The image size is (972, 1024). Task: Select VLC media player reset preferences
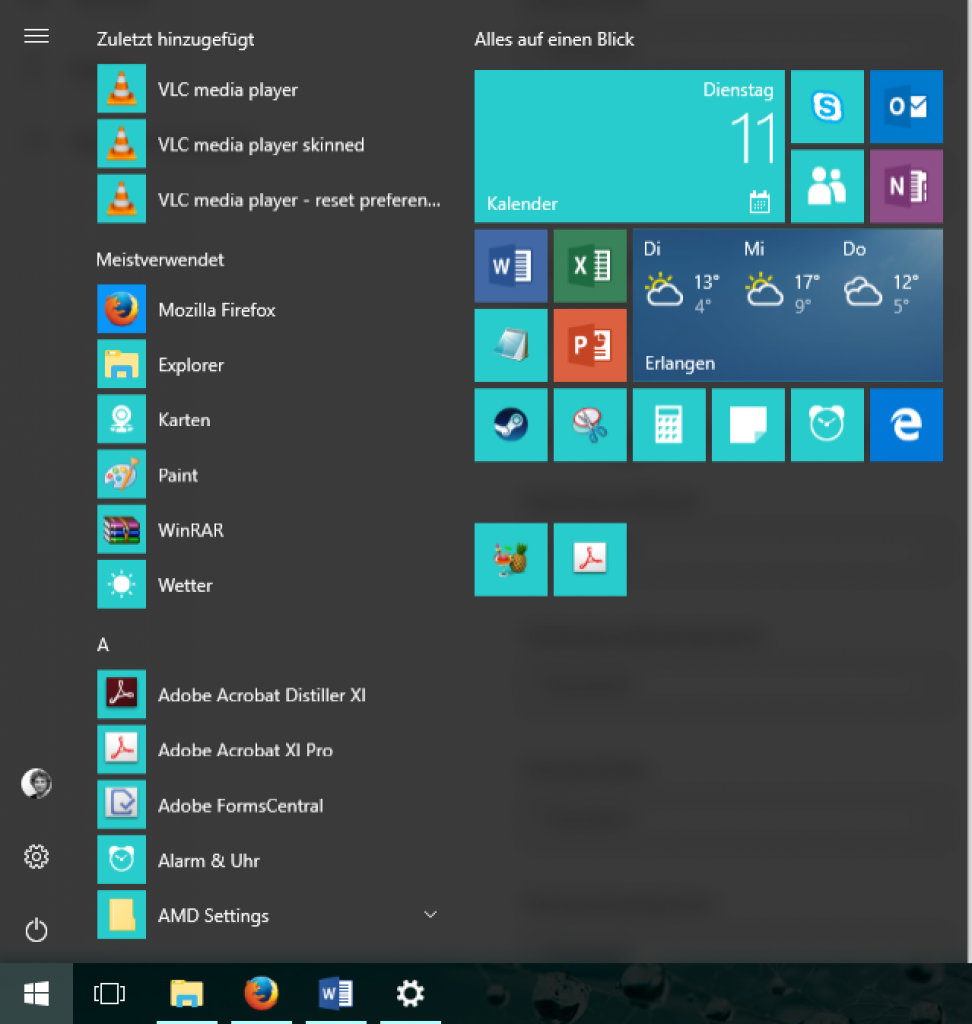270,199
